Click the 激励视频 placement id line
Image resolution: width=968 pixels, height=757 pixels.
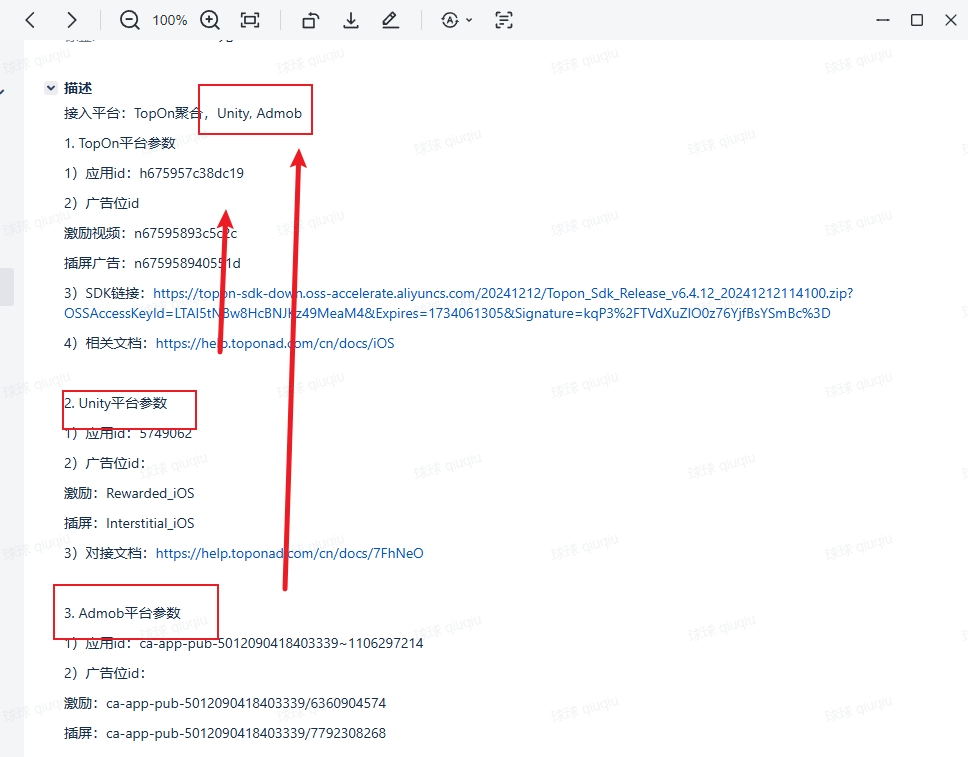pyautogui.click(x=150, y=233)
